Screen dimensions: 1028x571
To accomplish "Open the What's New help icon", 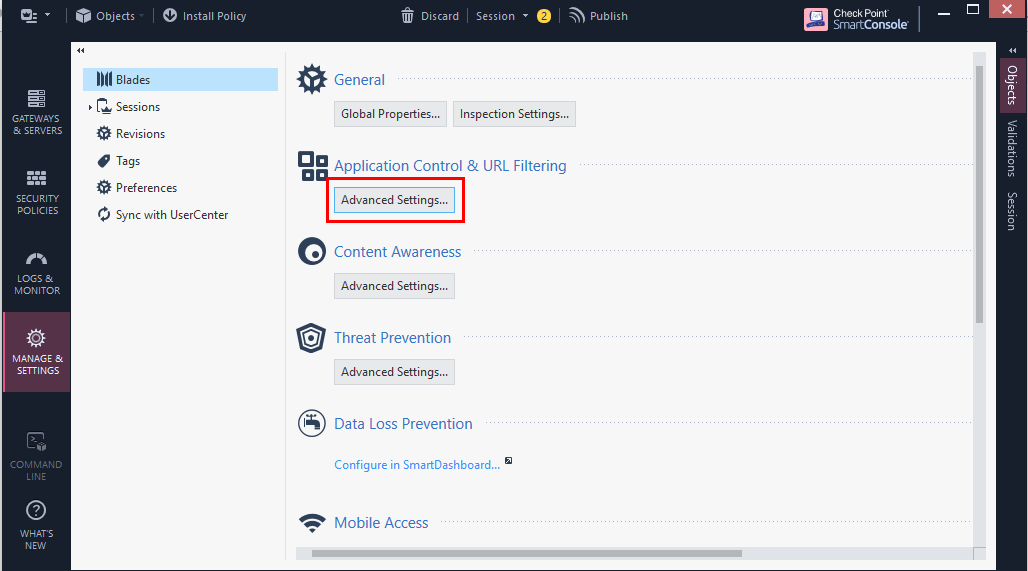I will pos(36,525).
